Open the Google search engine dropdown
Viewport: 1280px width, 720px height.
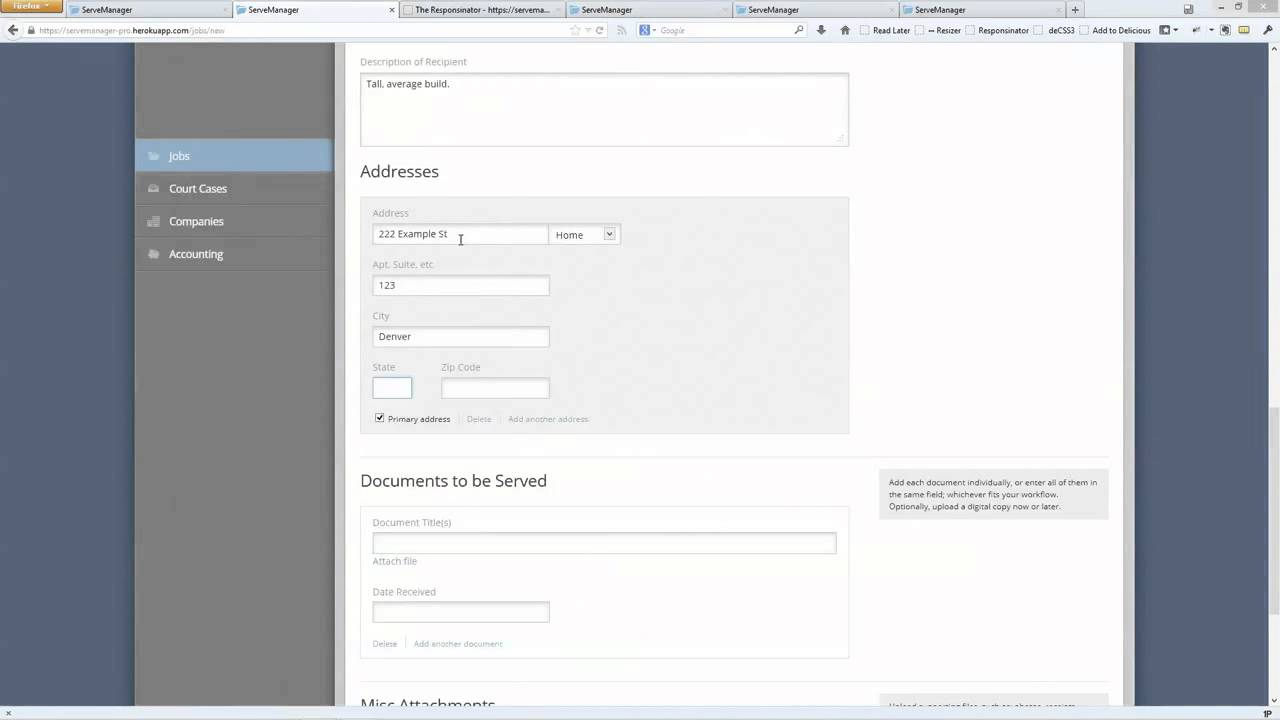click(x=647, y=30)
